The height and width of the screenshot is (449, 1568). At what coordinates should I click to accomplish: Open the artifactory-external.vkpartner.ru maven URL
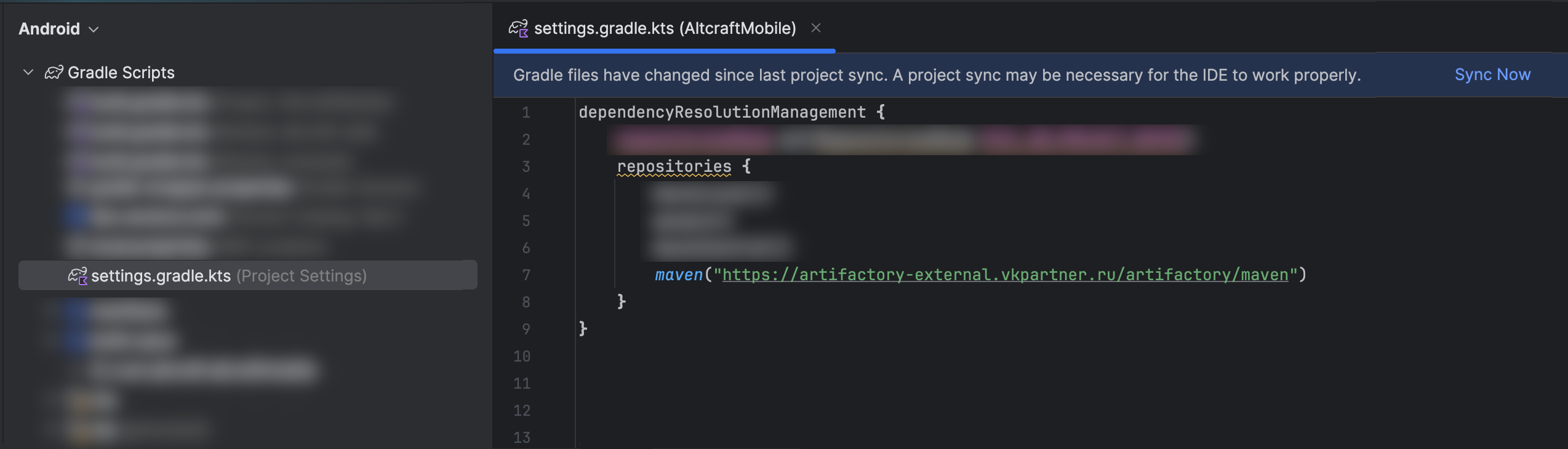1004,275
